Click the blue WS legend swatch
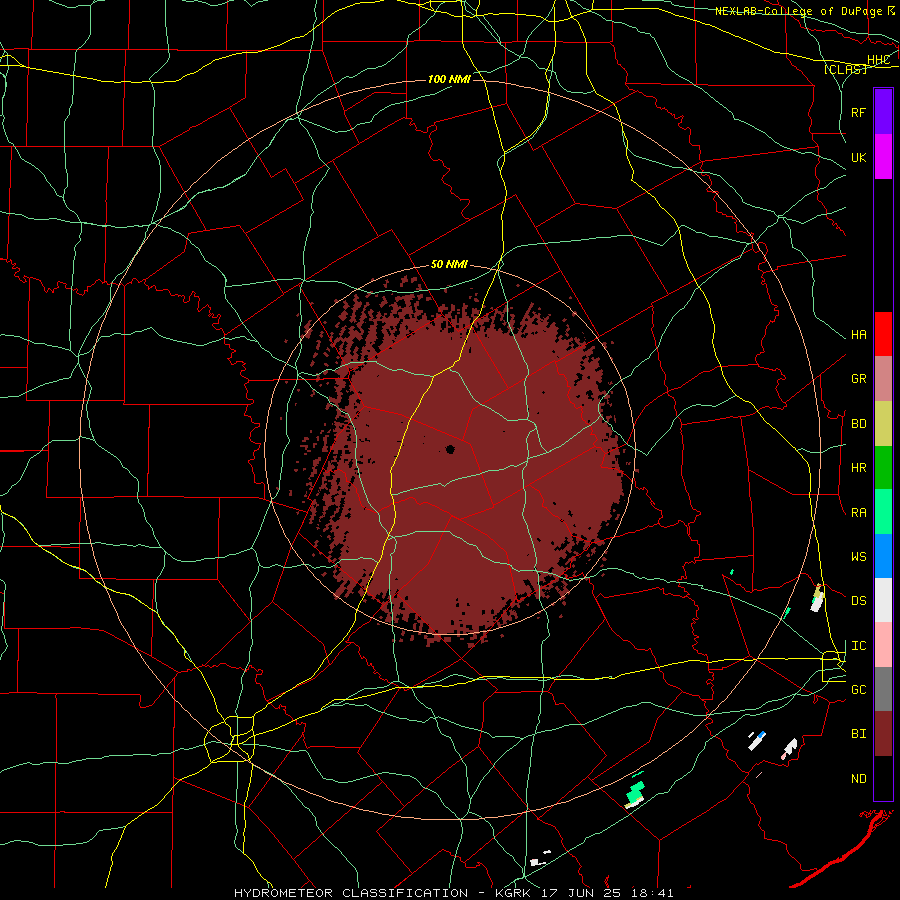The height and width of the screenshot is (900, 900). pyautogui.click(x=883, y=556)
